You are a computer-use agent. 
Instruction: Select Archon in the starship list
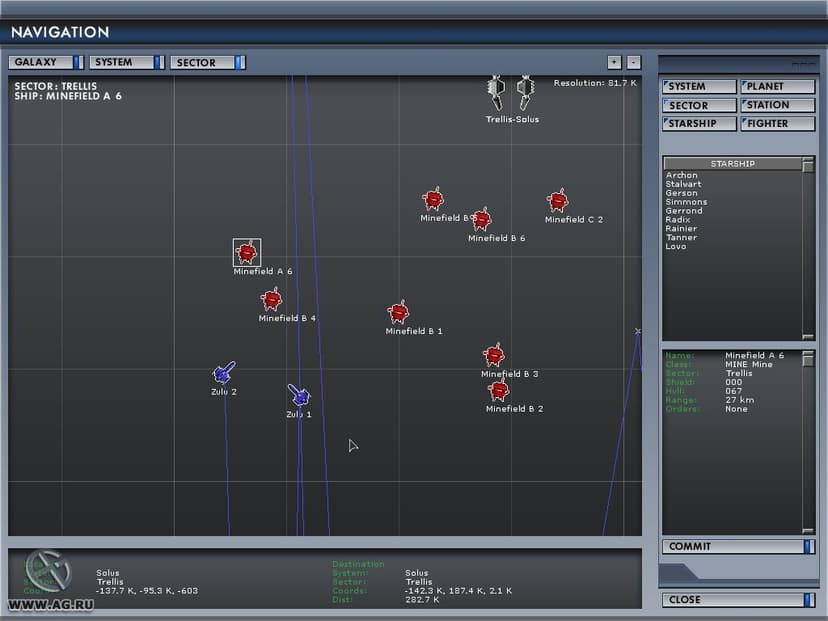pyautogui.click(x=681, y=175)
